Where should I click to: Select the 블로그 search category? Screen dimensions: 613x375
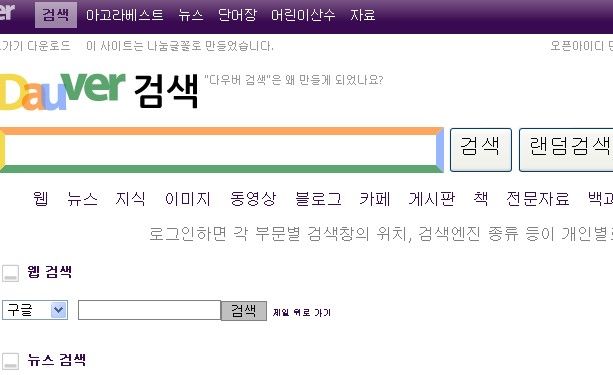point(318,199)
